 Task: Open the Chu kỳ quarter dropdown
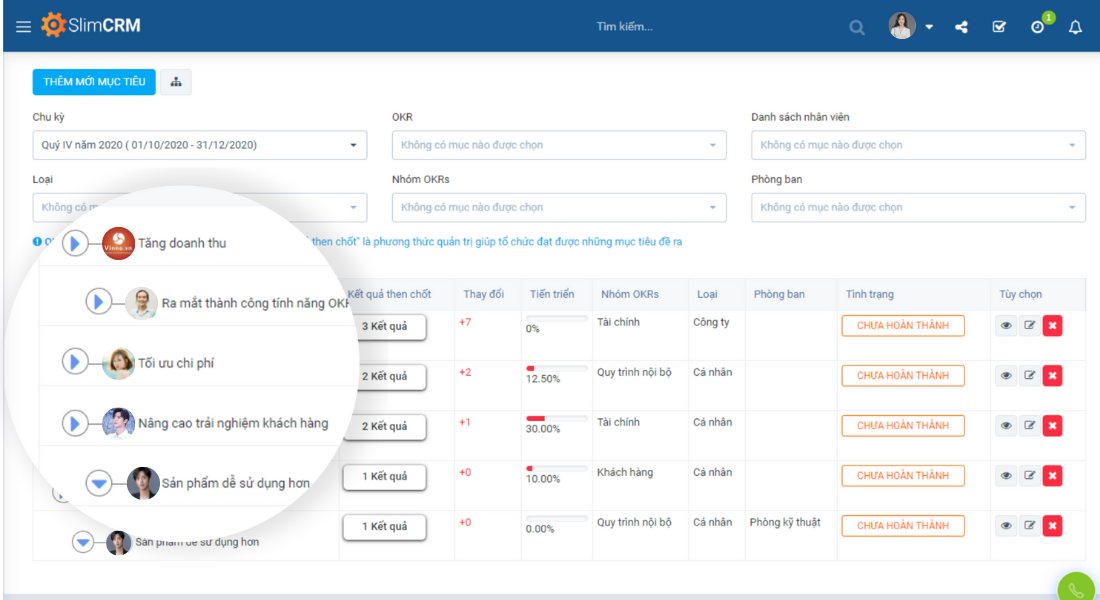199,145
